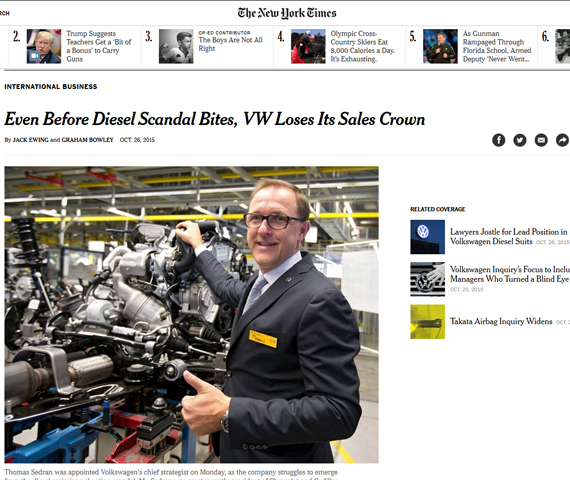The width and height of the screenshot is (570, 480).
Task: Open 'Takata Airbag Inquiry Widens' article
Action: (501, 321)
